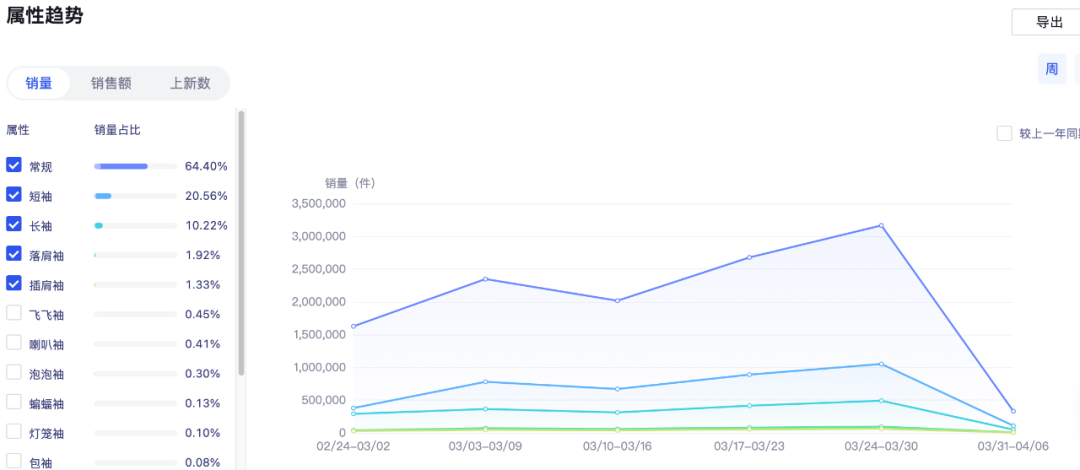1080x470 pixels.
Task: Uncheck the 长袖 attribute checkbox
Action: pyautogui.click(x=14, y=225)
